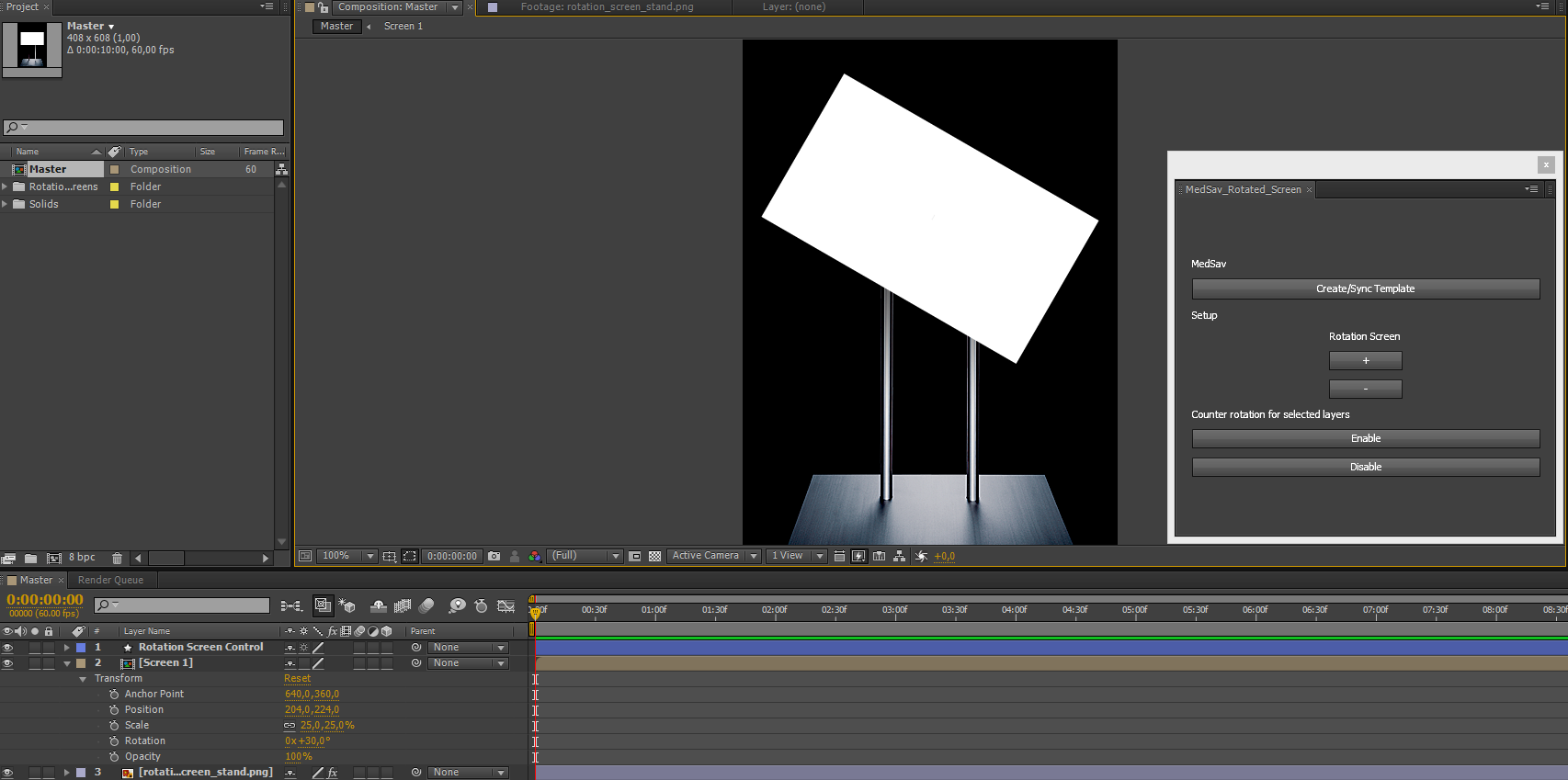The height and width of the screenshot is (780, 1568).
Task: Expand the Rotation Screen Control layer
Action: pos(66,648)
